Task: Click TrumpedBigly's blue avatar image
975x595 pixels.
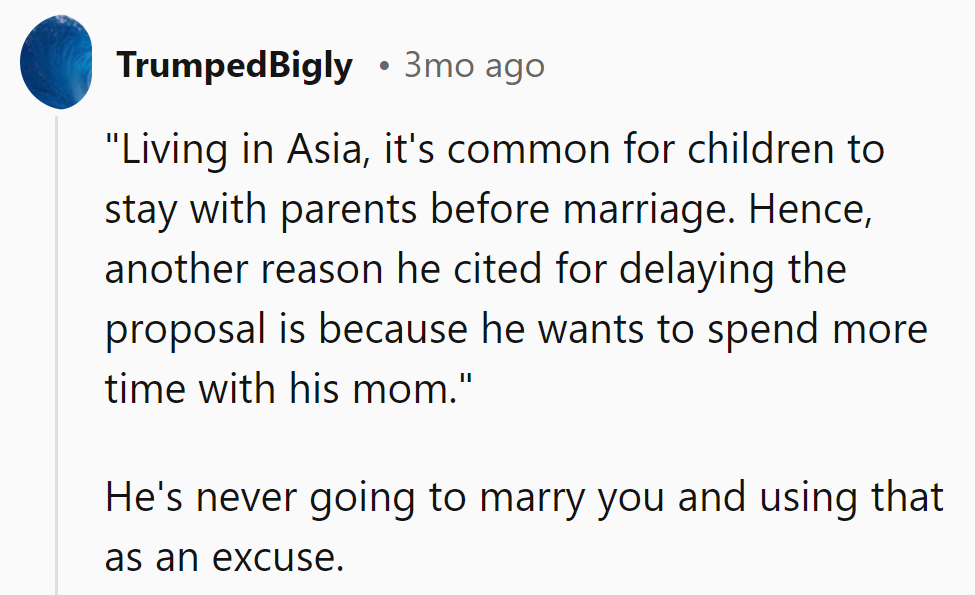Action: pyautogui.click(x=57, y=66)
